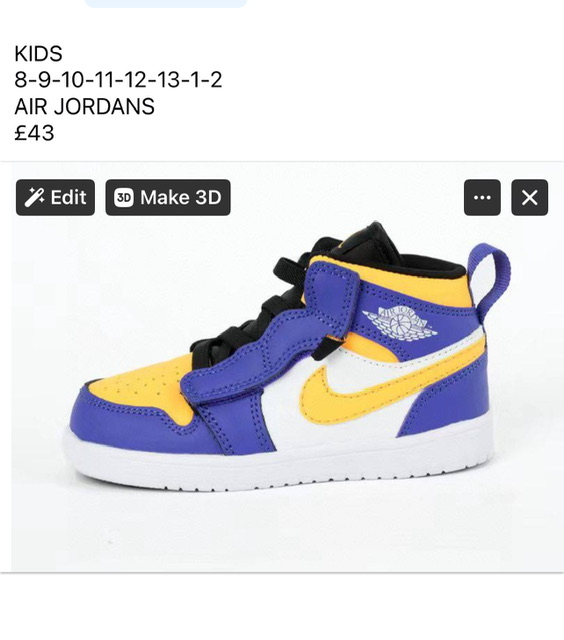
Task: Place cursor after the £43 price
Action: 54,133
